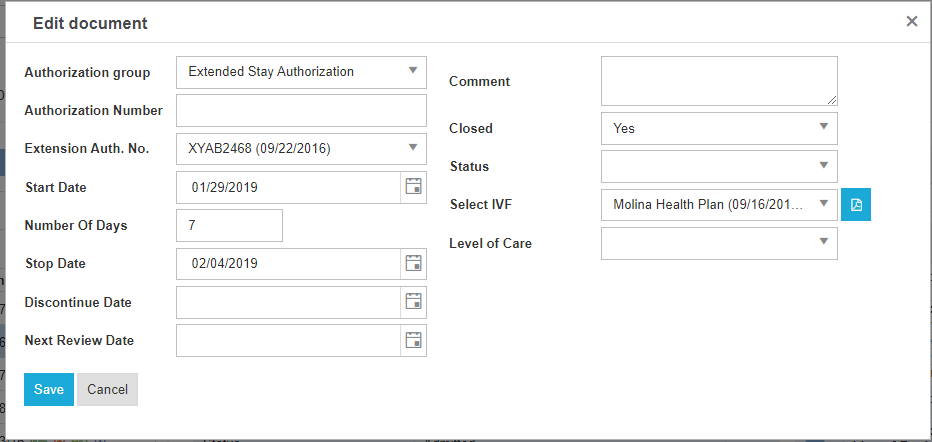Click the Start Date label
Image resolution: width=932 pixels, height=442 pixels.
[56, 188]
